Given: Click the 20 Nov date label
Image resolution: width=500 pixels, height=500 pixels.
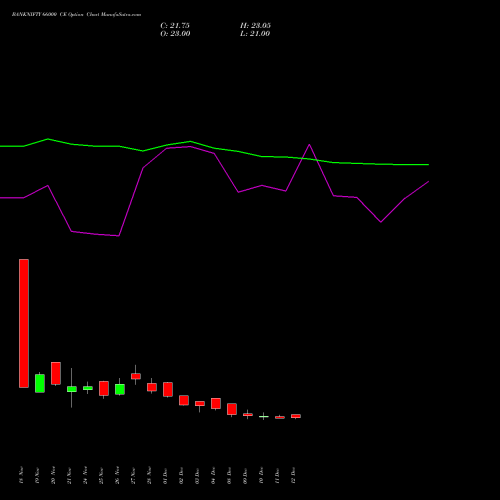Looking at the screenshot, I should click(x=53, y=475).
